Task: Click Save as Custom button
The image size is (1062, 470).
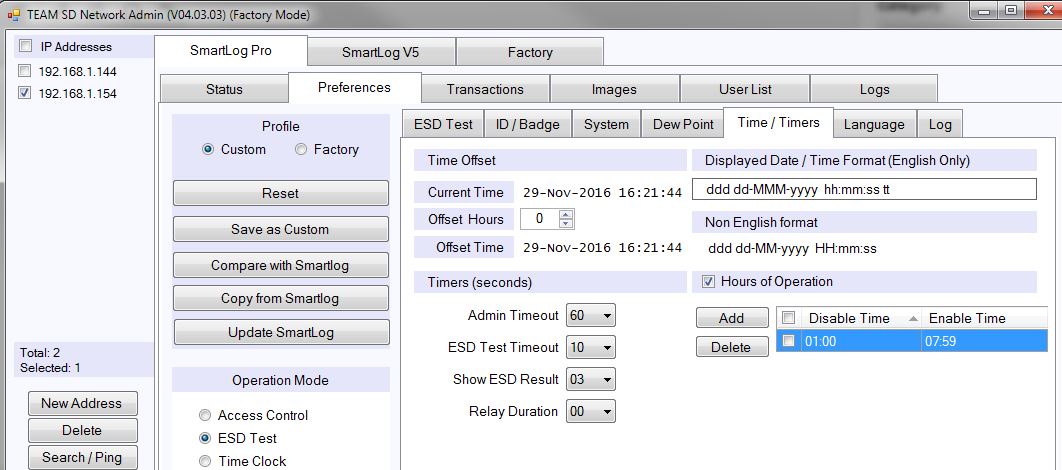Action: tap(280, 229)
